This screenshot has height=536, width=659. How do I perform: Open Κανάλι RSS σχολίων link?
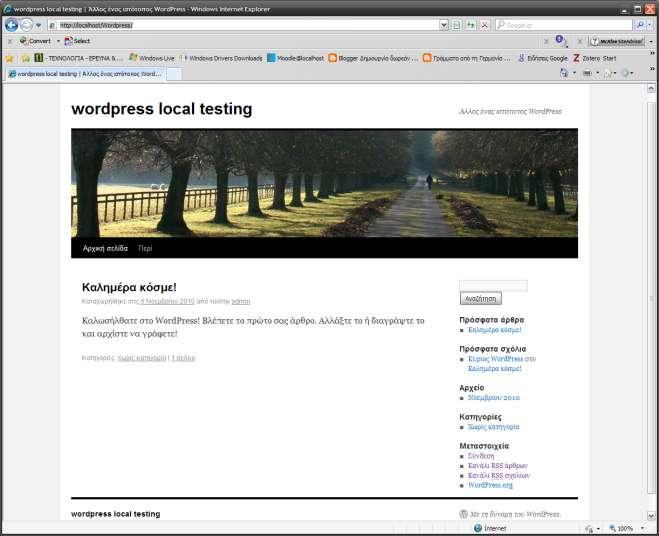(x=499, y=475)
